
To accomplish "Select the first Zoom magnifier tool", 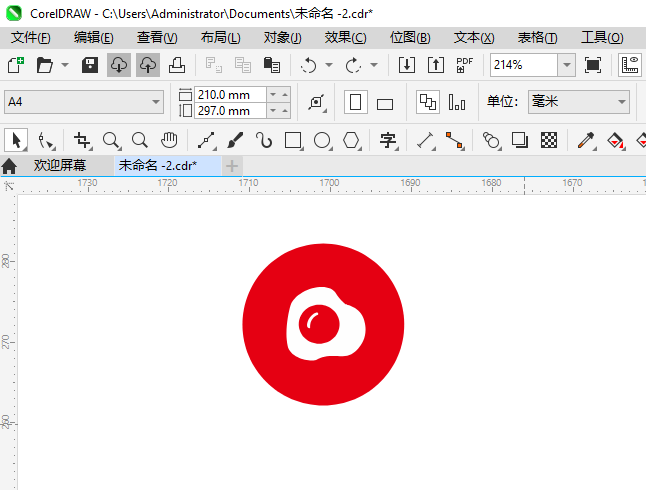I will coord(112,140).
